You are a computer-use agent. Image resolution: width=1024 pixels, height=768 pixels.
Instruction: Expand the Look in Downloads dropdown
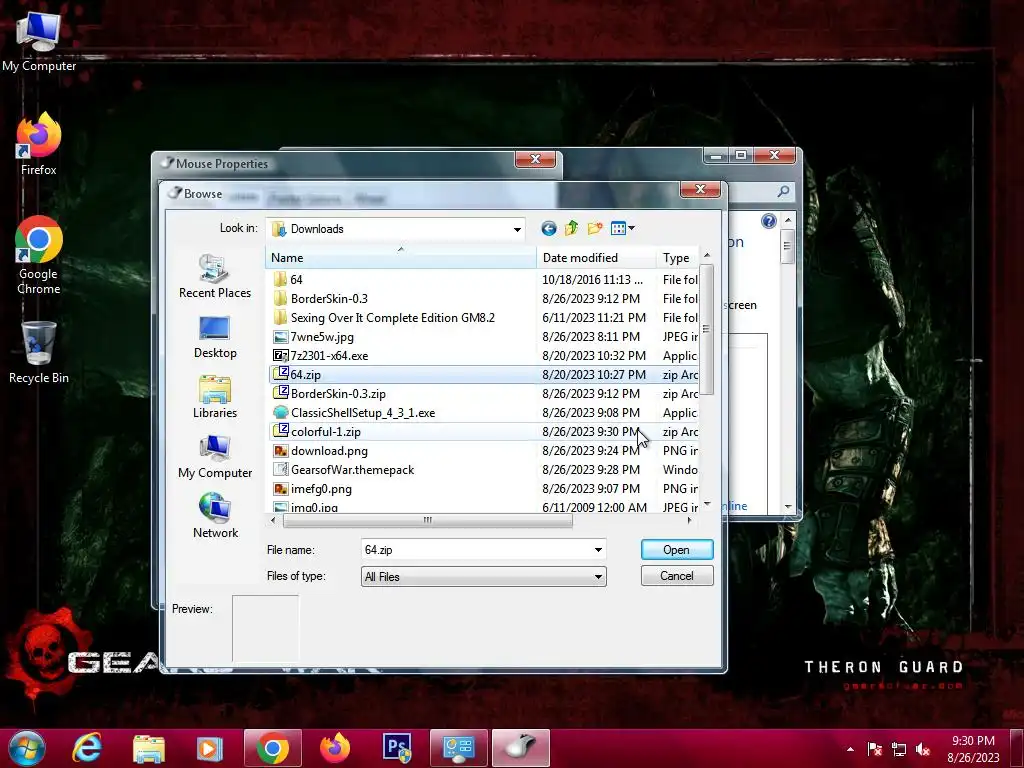coord(517,229)
